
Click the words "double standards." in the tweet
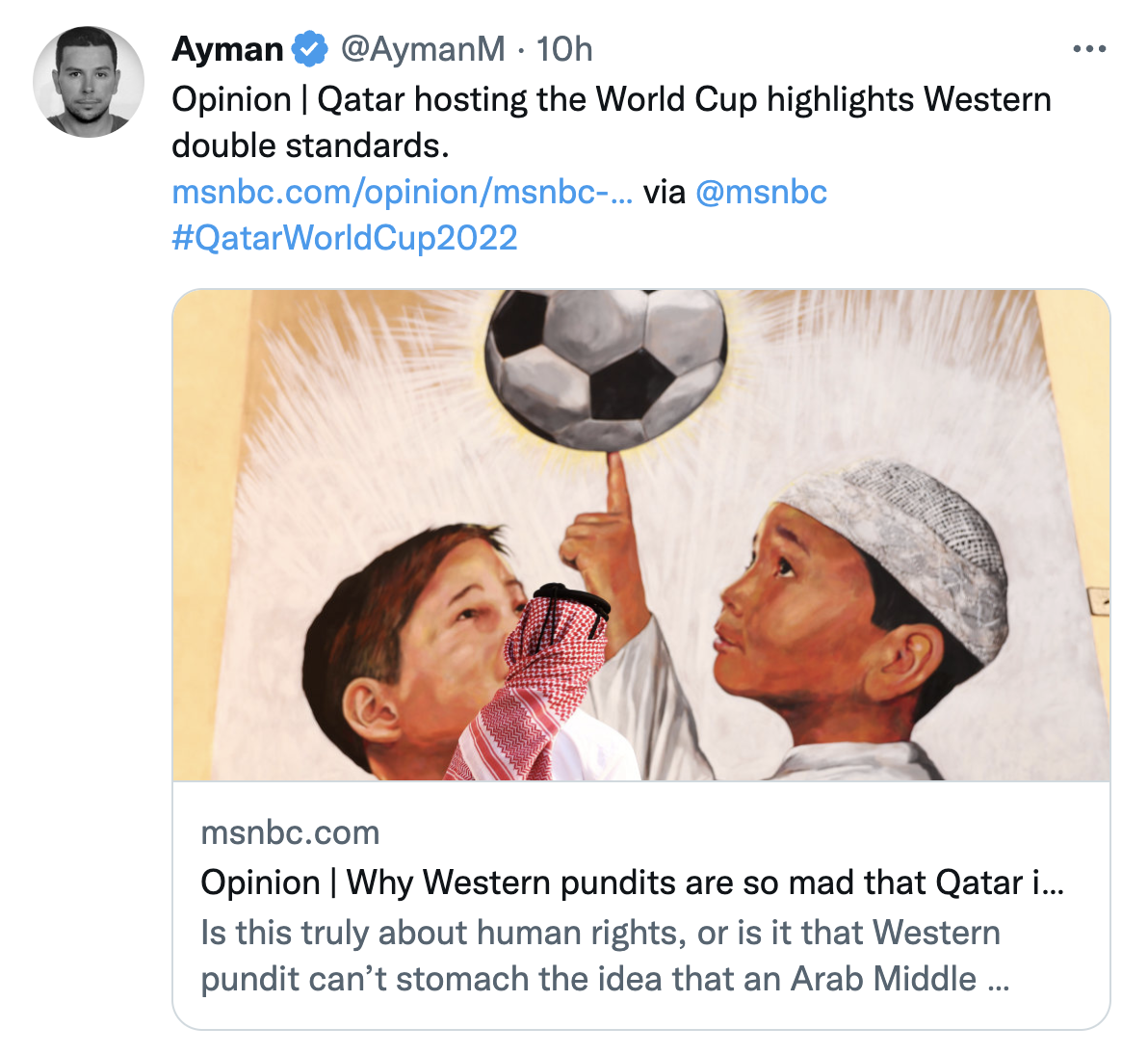310,145
